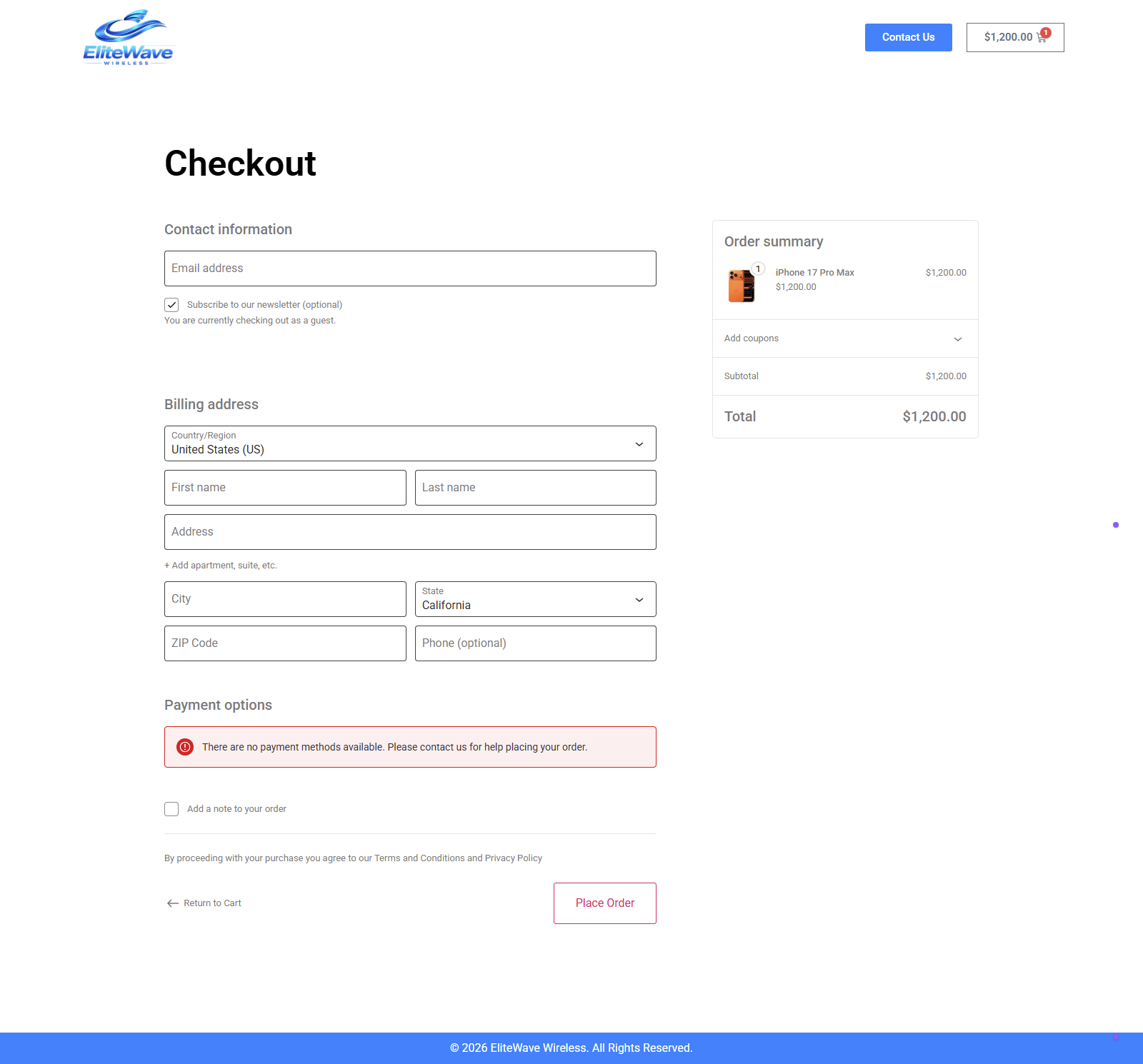Screen dimensions: 1143x1064
Task: Click into the First name field
Action: tap(285, 488)
